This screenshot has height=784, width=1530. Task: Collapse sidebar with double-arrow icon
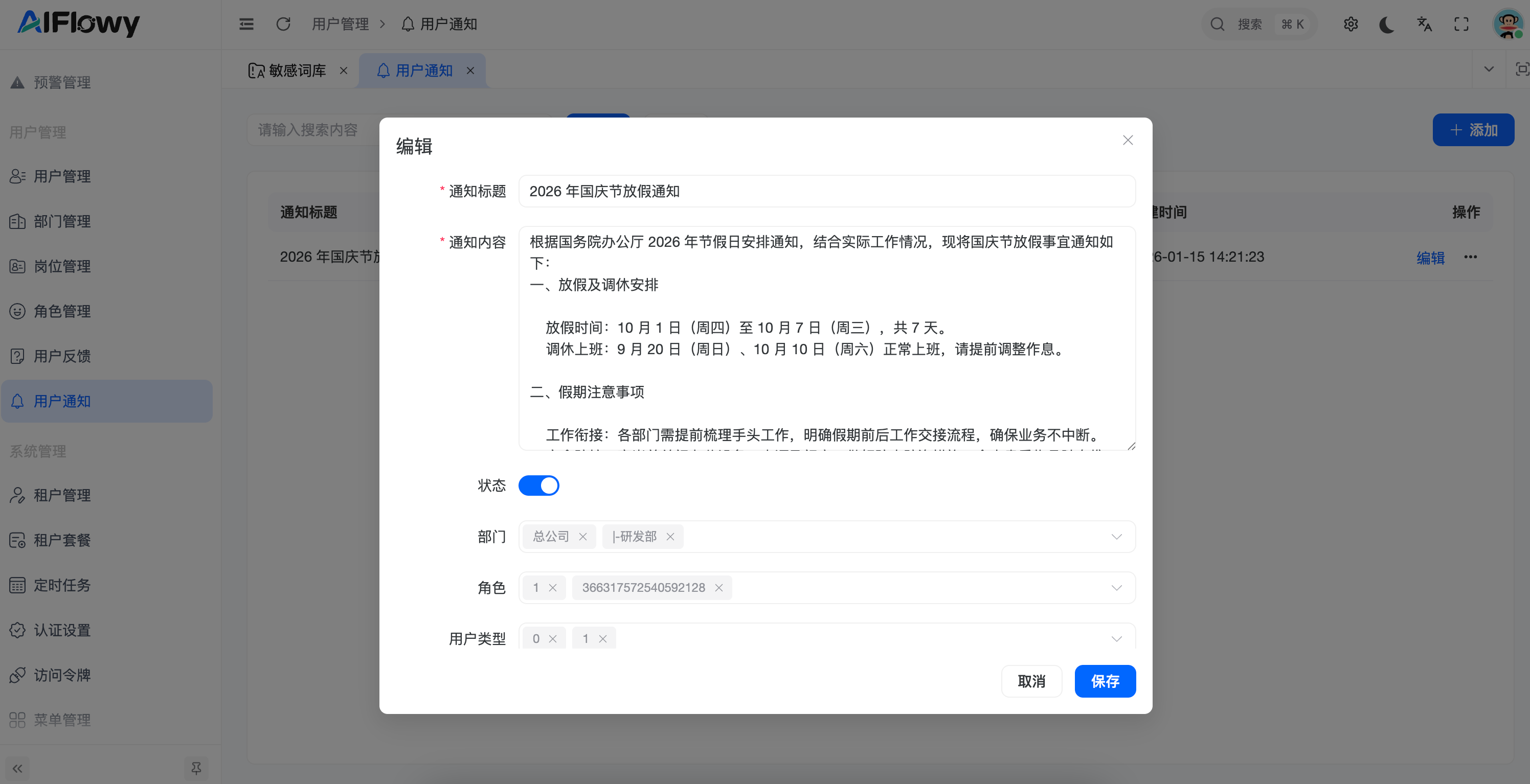tap(17, 769)
